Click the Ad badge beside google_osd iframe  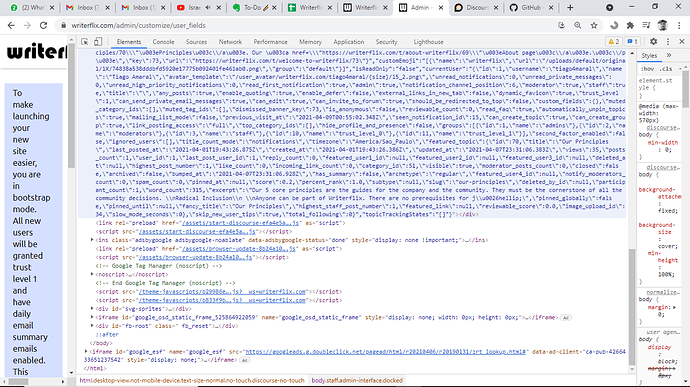click(566, 317)
